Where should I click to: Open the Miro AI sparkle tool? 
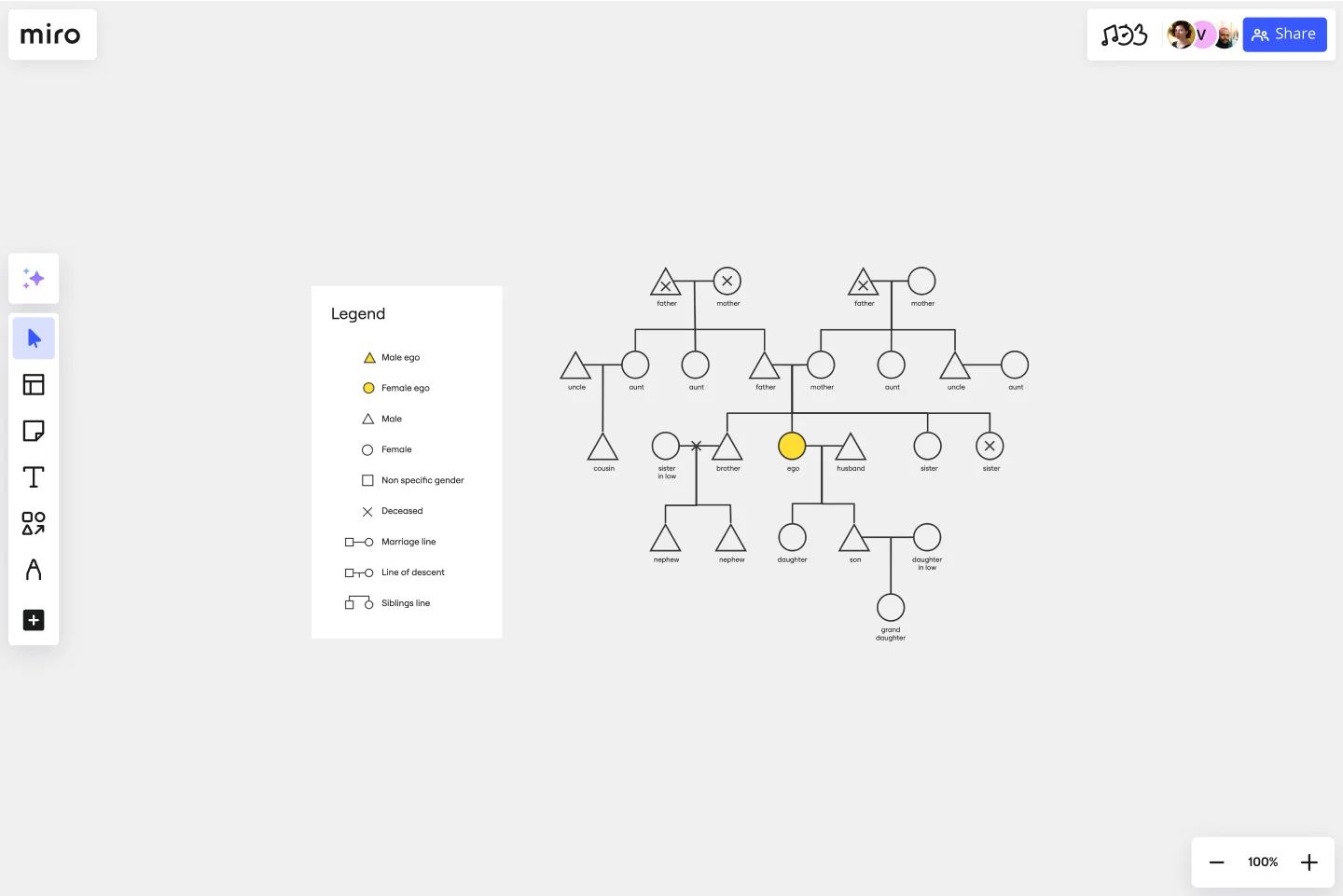pyautogui.click(x=34, y=278)
